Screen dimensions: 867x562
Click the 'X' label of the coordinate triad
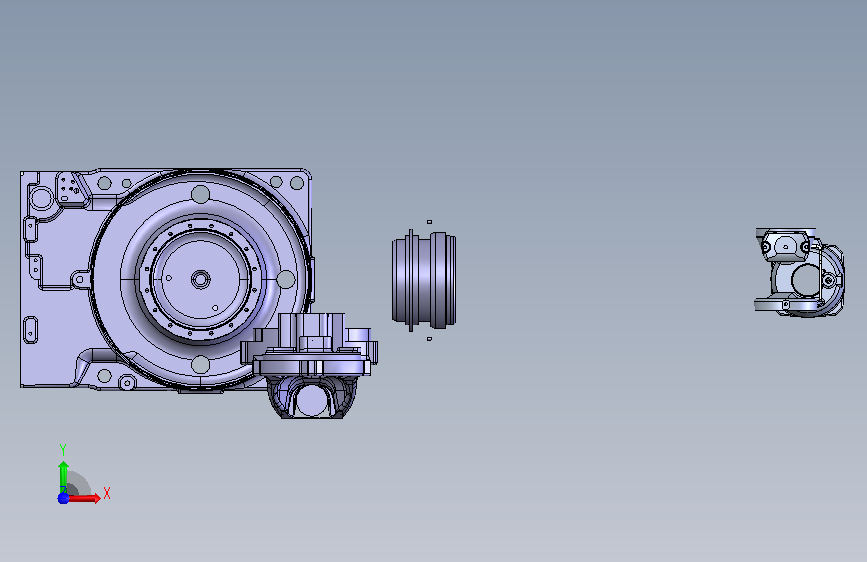(107, 493)
